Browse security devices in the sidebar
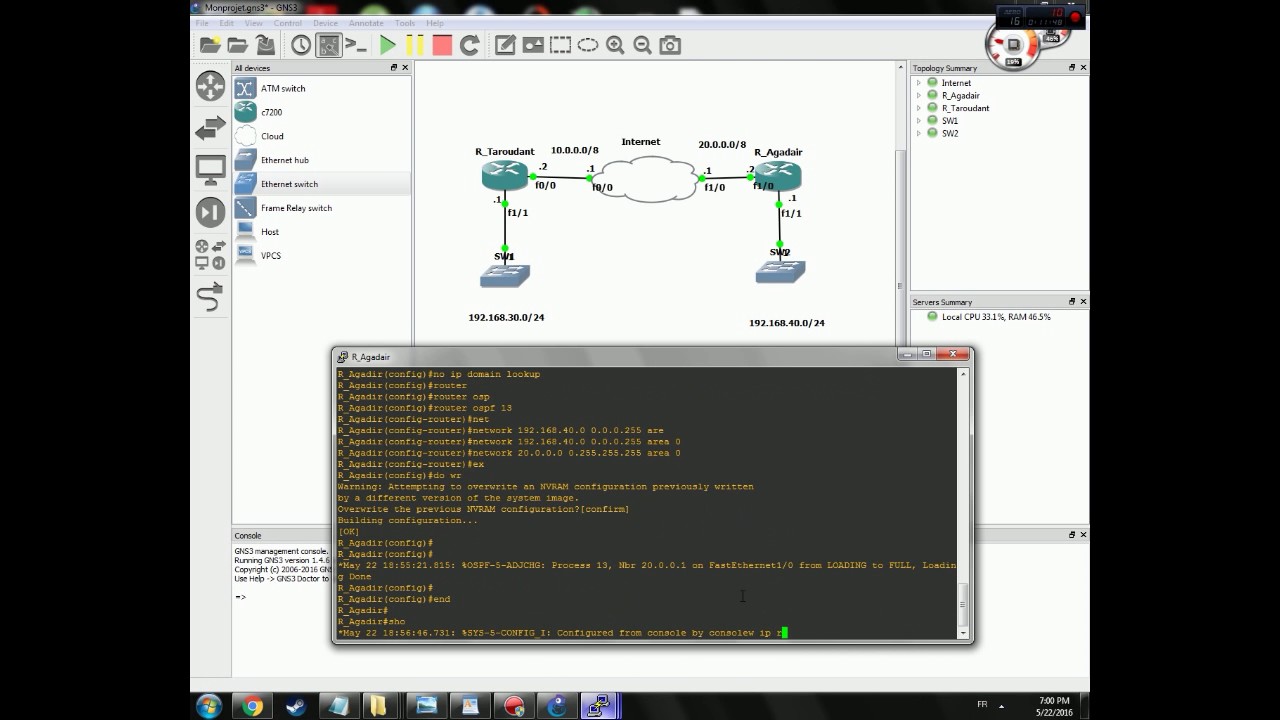The height and width of the screenshot is (720, 1280). [210, 212]
